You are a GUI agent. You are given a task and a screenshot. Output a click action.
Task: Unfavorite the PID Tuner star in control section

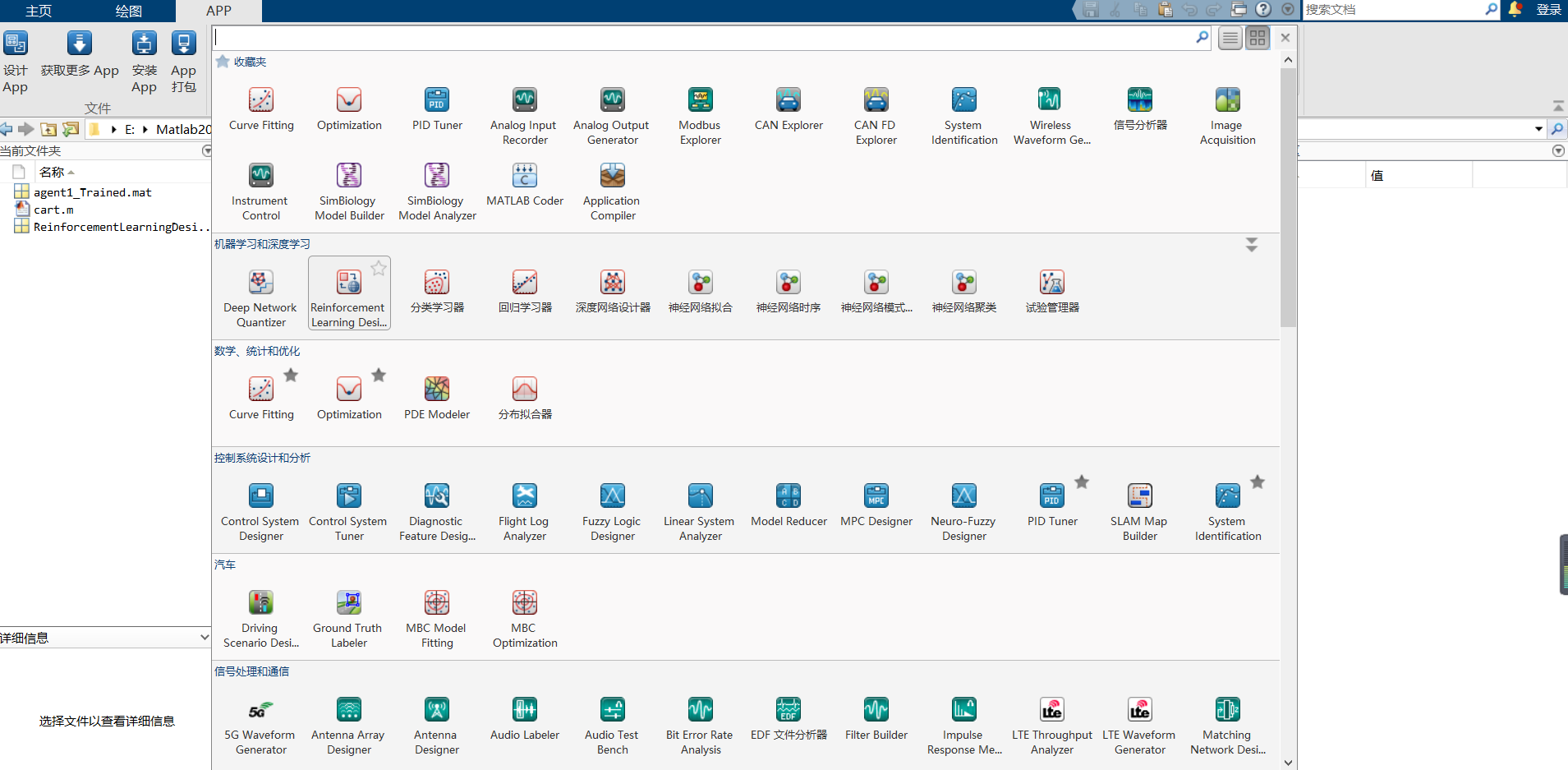coord(1082,482)
